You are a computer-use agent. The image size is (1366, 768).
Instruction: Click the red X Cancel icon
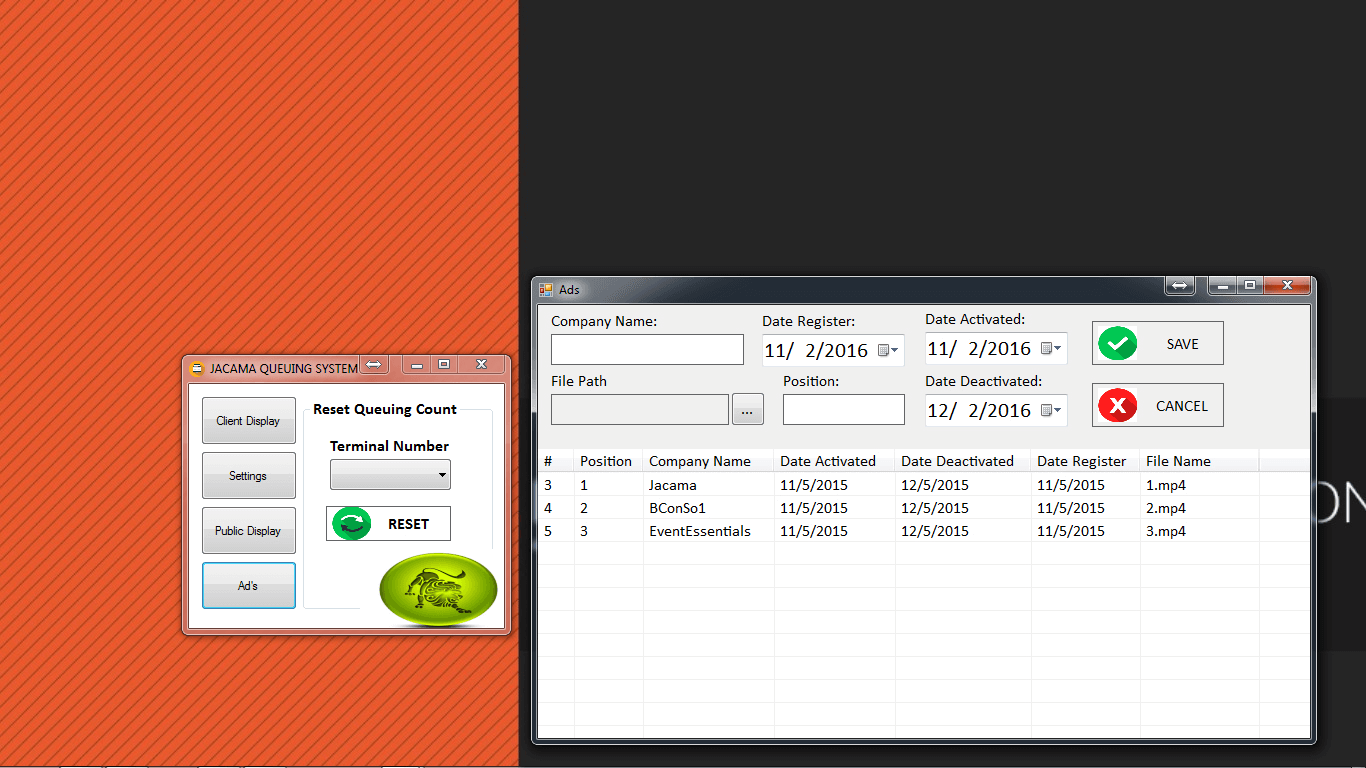click(1117, 406)
